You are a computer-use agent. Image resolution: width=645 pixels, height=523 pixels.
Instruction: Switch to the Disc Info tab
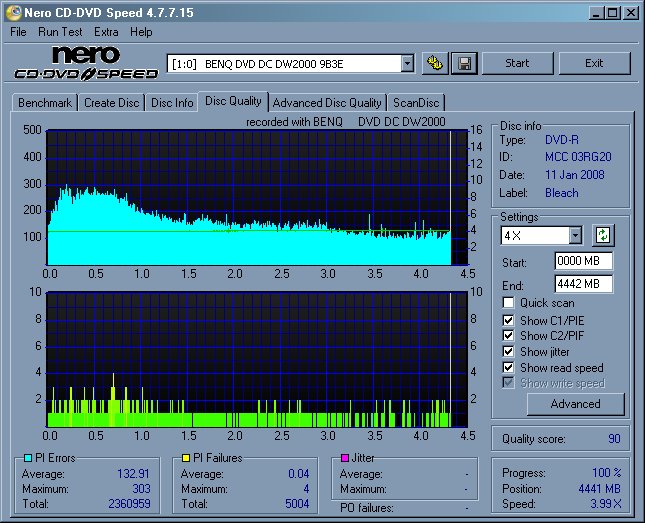(x=172, y=102)
